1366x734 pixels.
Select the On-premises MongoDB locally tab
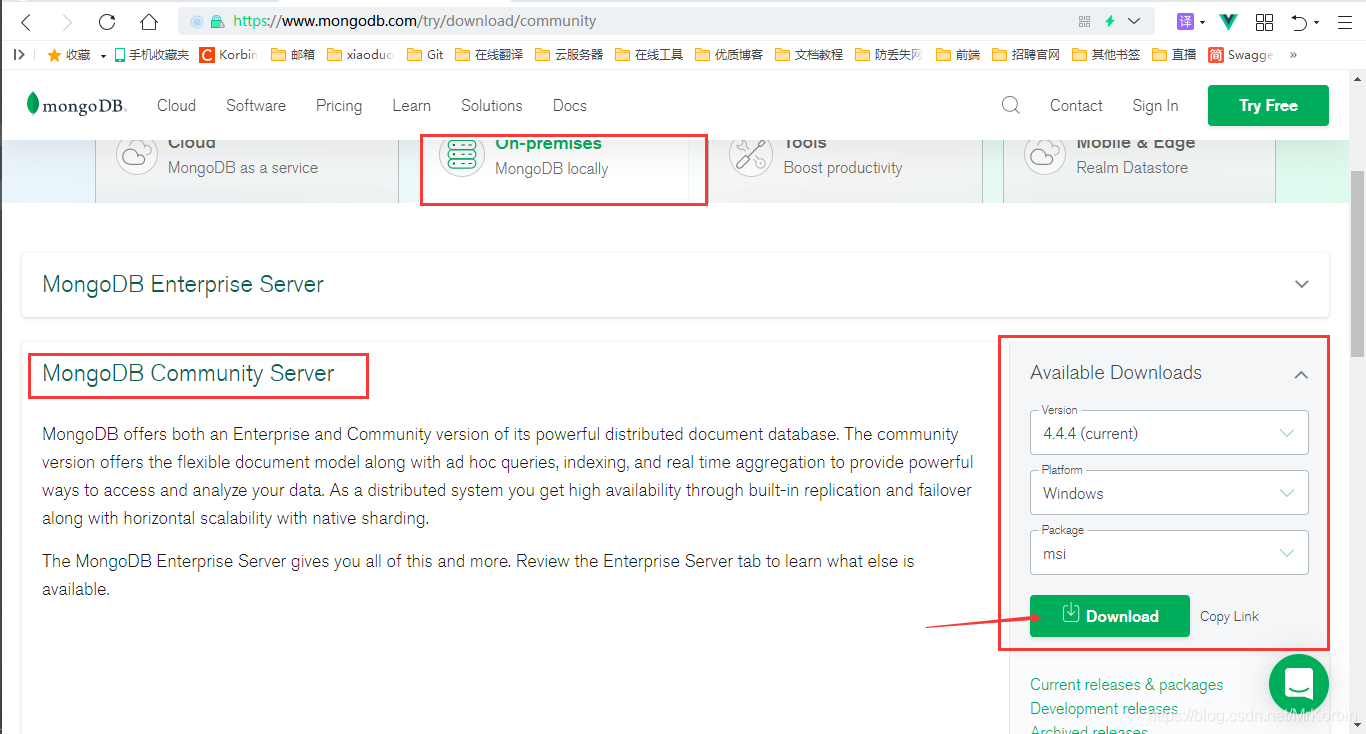point(563,170)
